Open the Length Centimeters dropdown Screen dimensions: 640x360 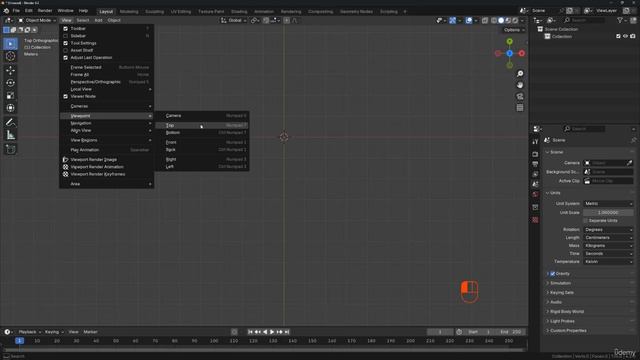608,238
